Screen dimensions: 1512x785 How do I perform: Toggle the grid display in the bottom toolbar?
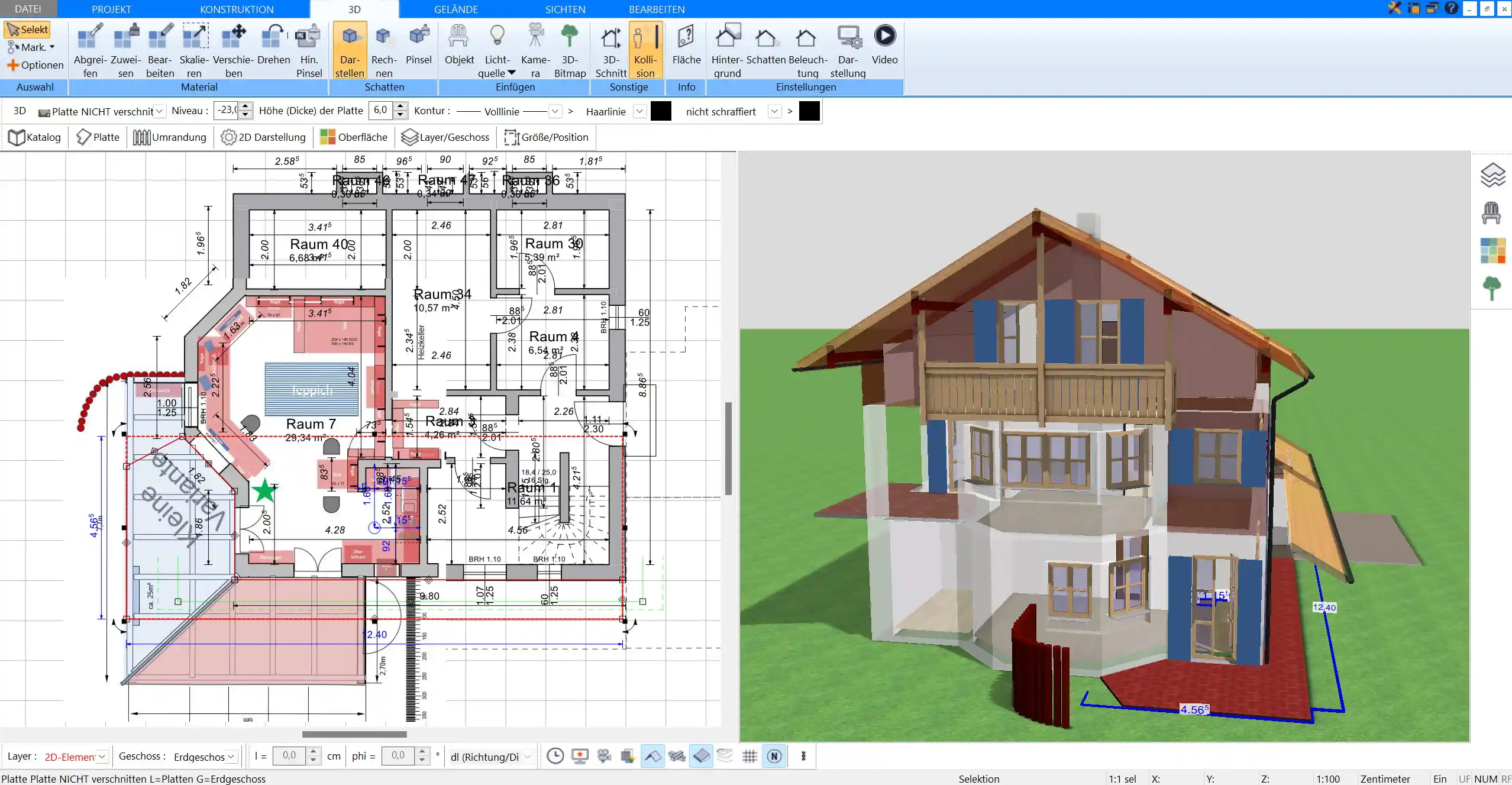[749, 755]
